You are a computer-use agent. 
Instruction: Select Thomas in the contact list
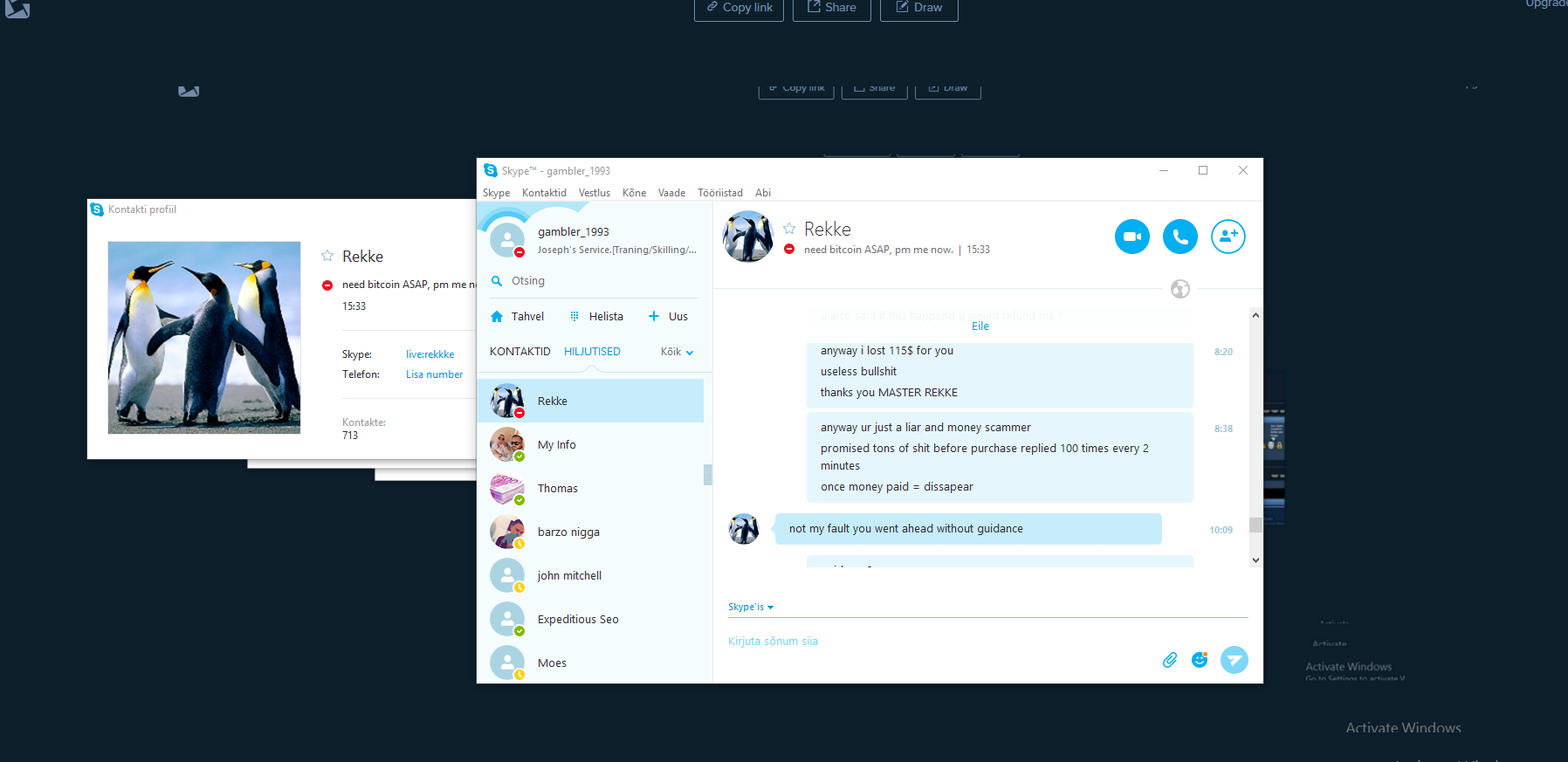click(590, 488)
